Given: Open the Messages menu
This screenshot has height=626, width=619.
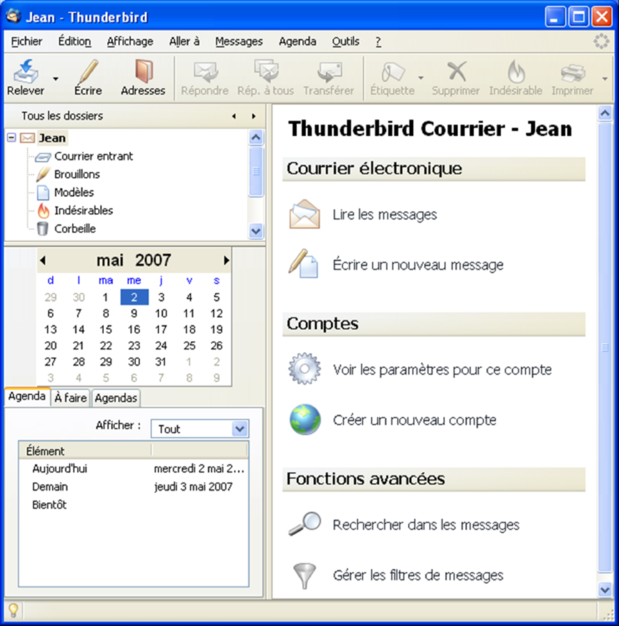Looking at the screenshot, I should pyautogui.click(x=239, y=41).
